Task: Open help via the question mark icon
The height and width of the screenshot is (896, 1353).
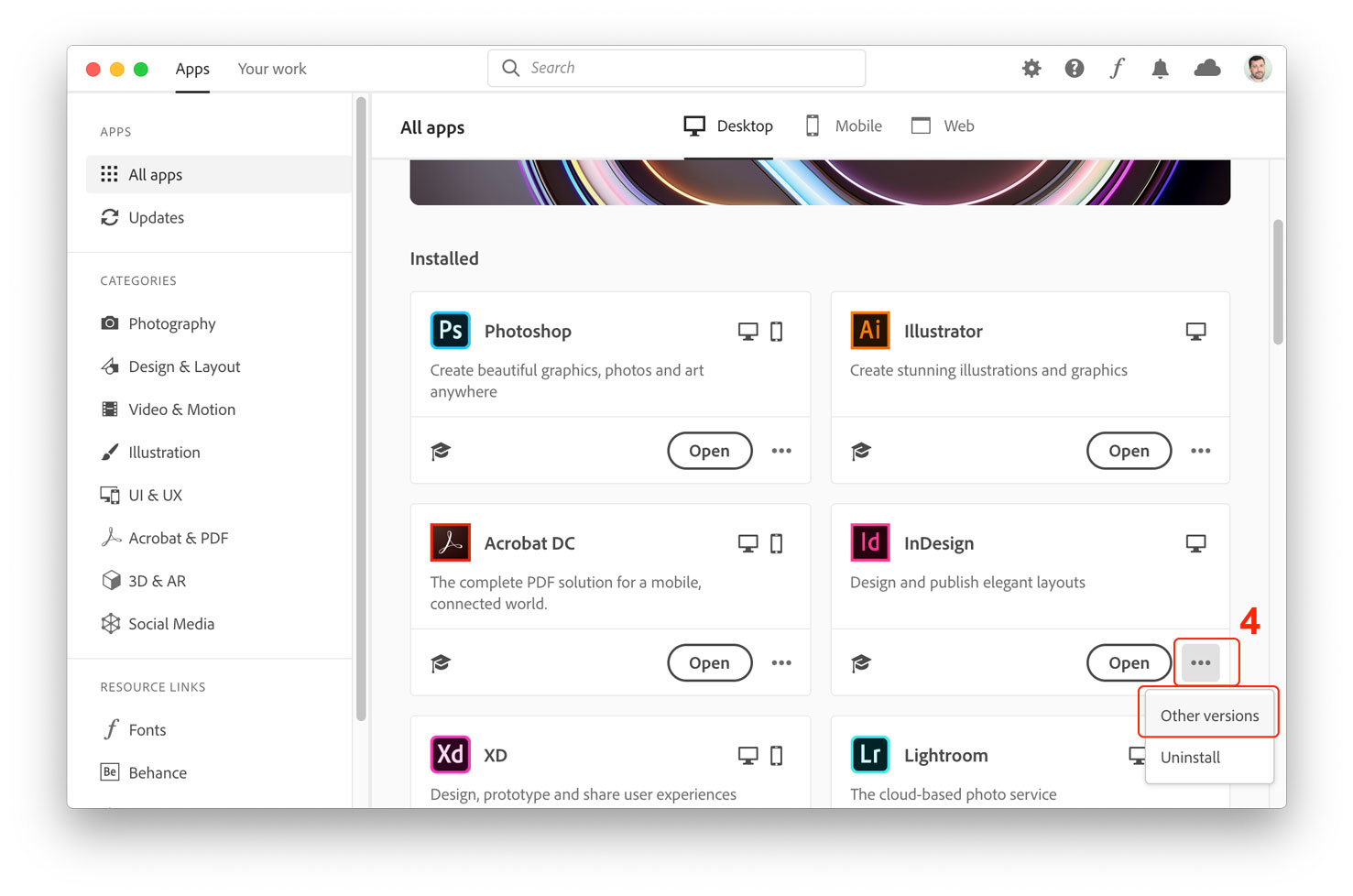Action: pyautogui.click(x=1074, y=68)
